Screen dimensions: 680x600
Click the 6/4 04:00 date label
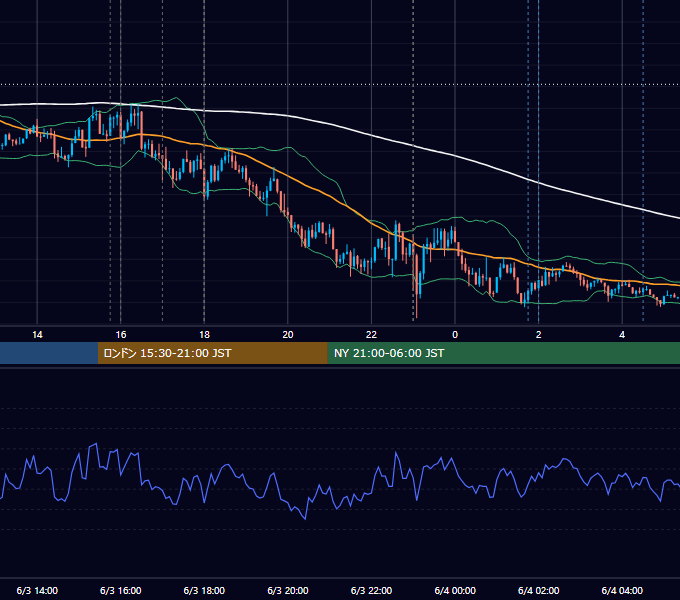click(x=622, y=590)
